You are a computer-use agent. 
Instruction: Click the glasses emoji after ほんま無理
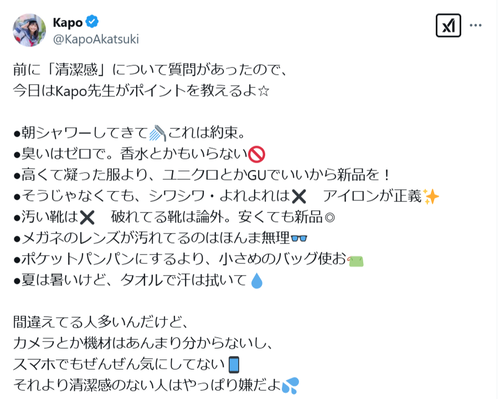point(299,238)
